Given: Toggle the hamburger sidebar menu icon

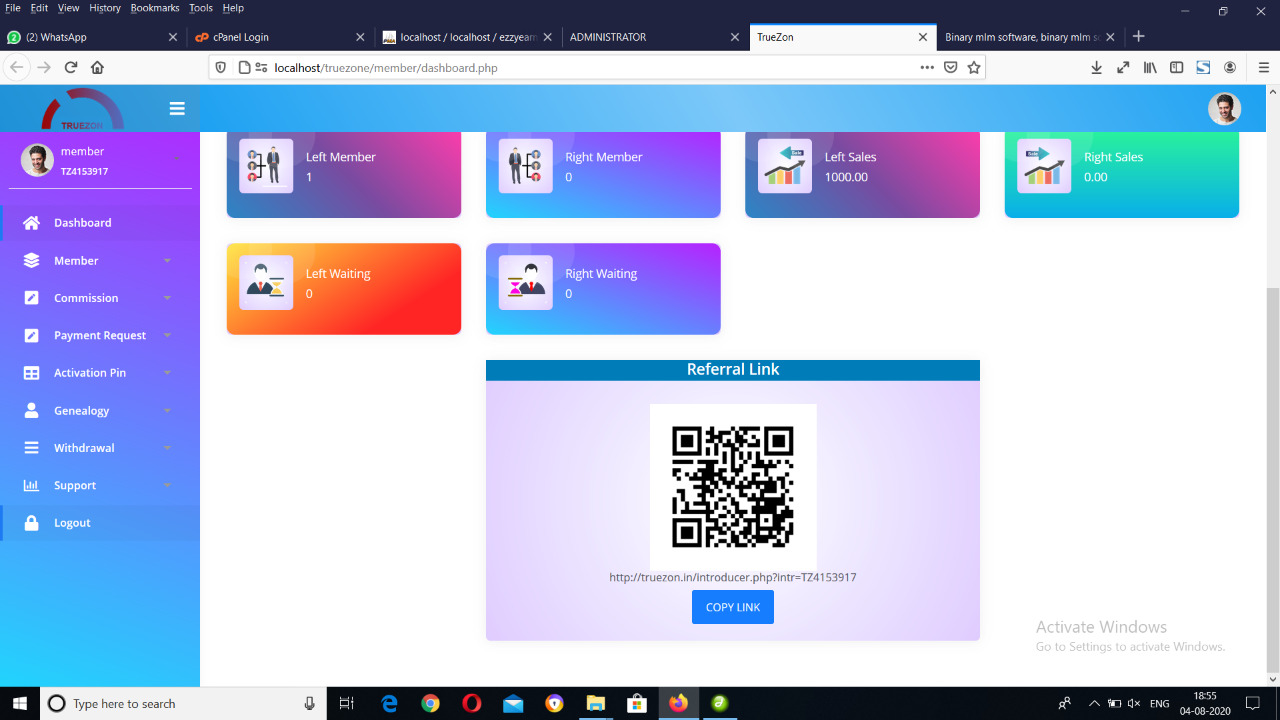Looking at the screenshot, I should coord(177,108).
